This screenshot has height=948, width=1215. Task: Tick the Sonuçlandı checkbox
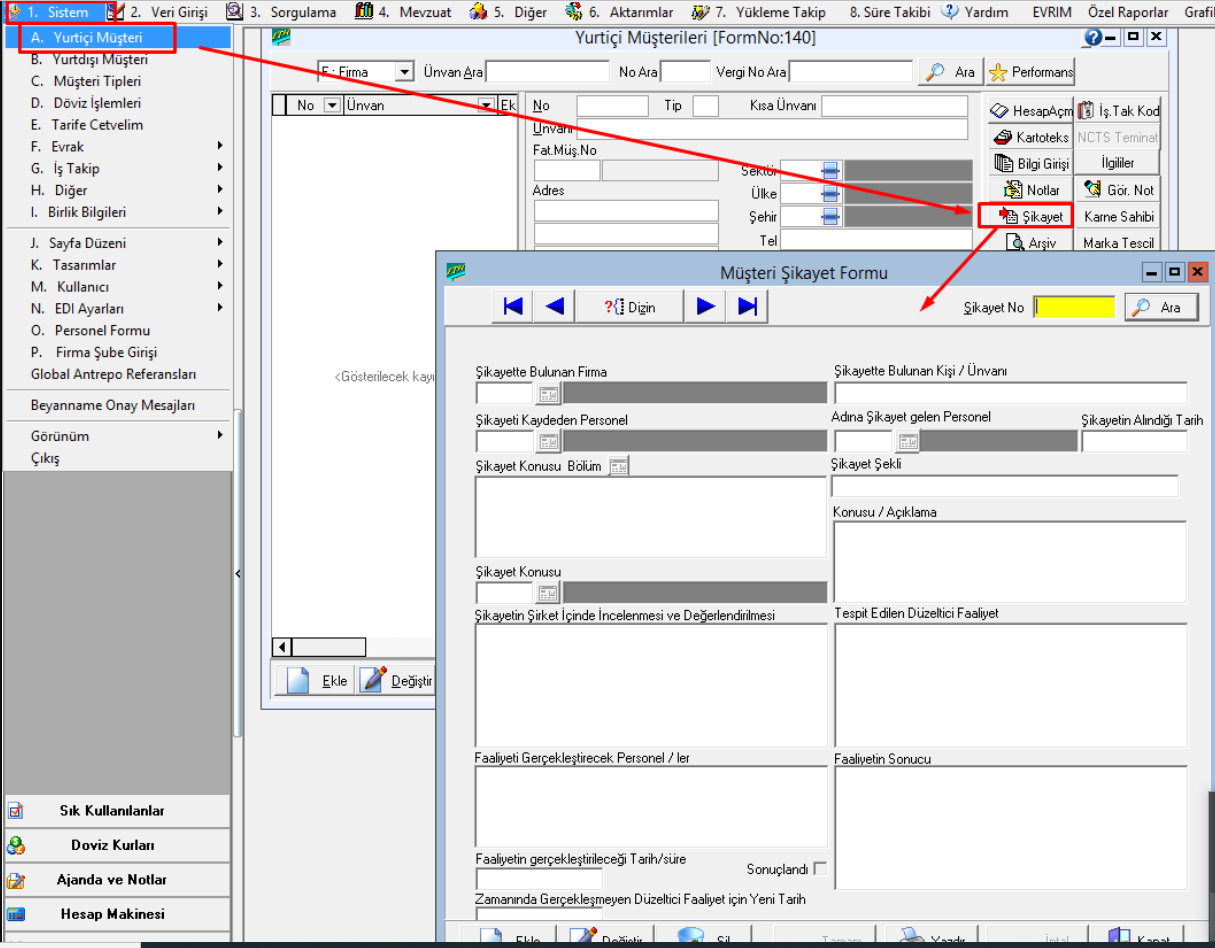820,869
